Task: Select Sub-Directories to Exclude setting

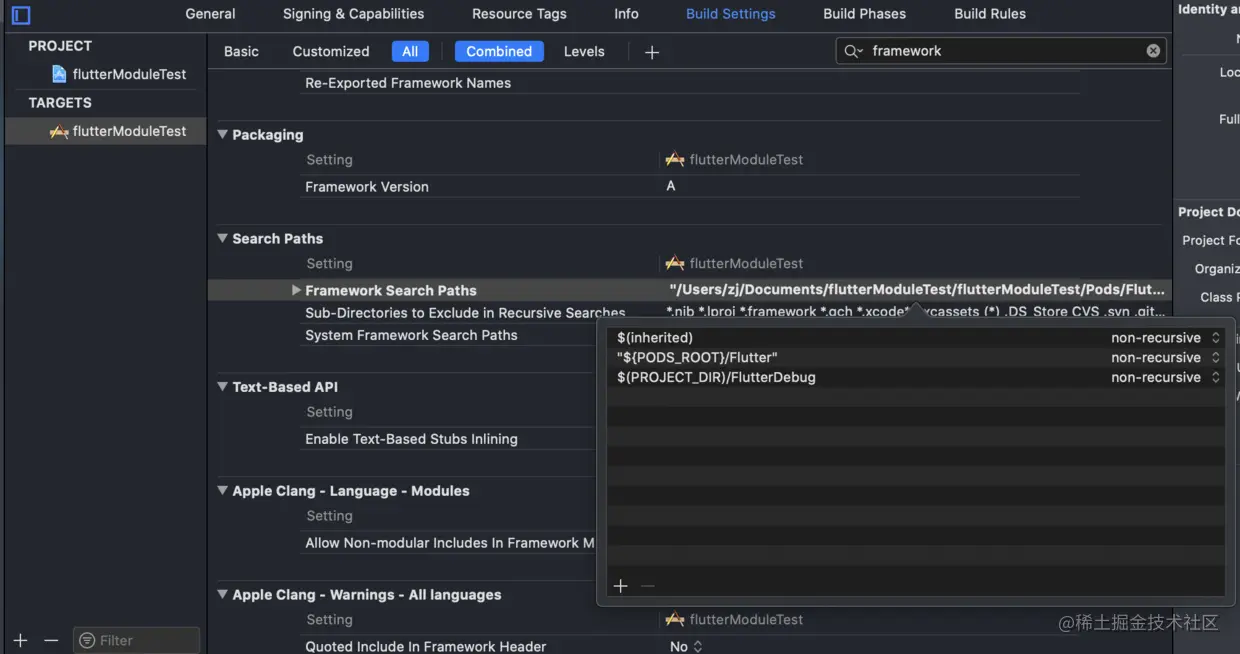Action: tap(465, 313)
